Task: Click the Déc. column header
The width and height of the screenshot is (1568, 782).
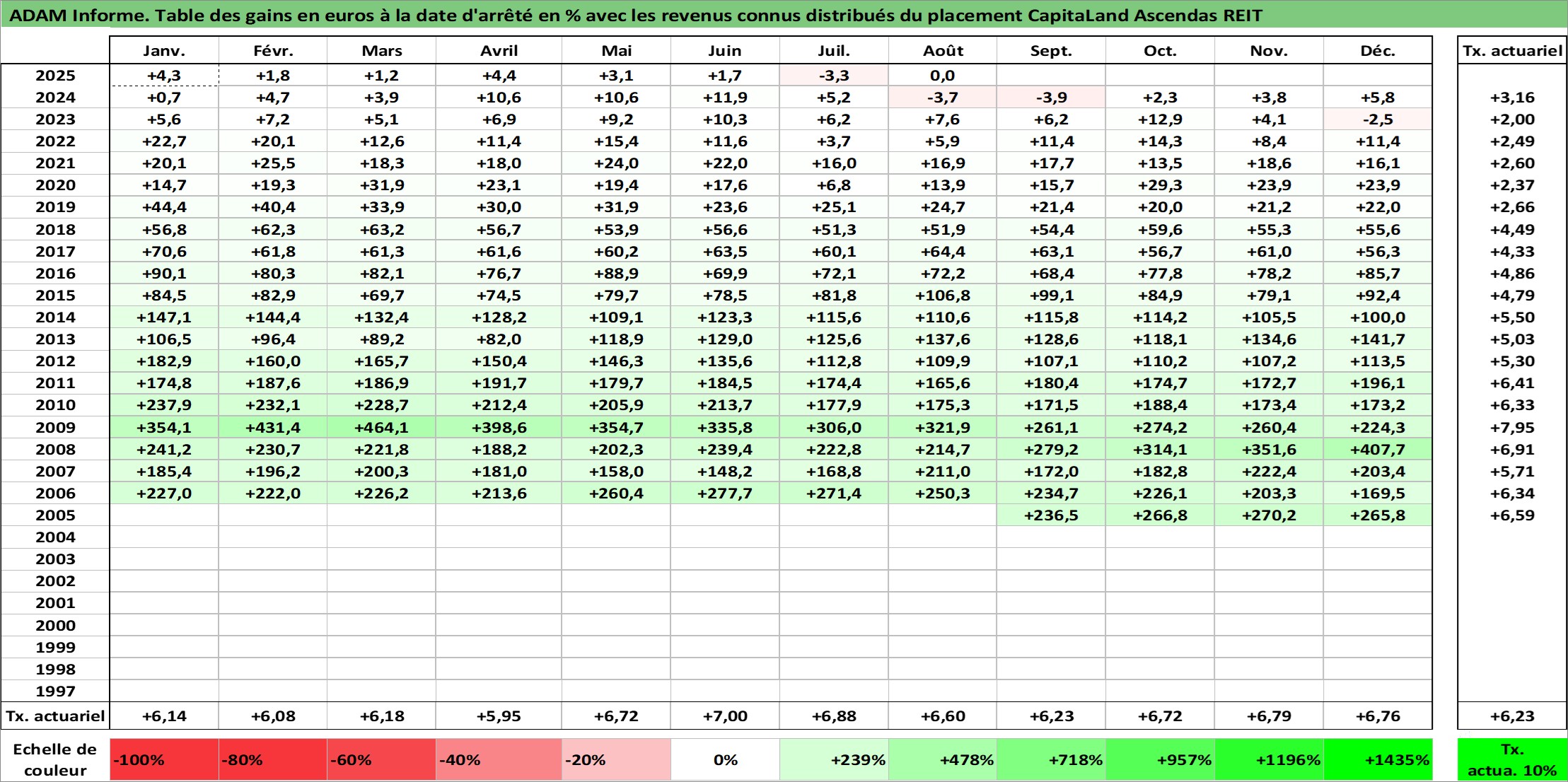Action: pos(1378,51)
